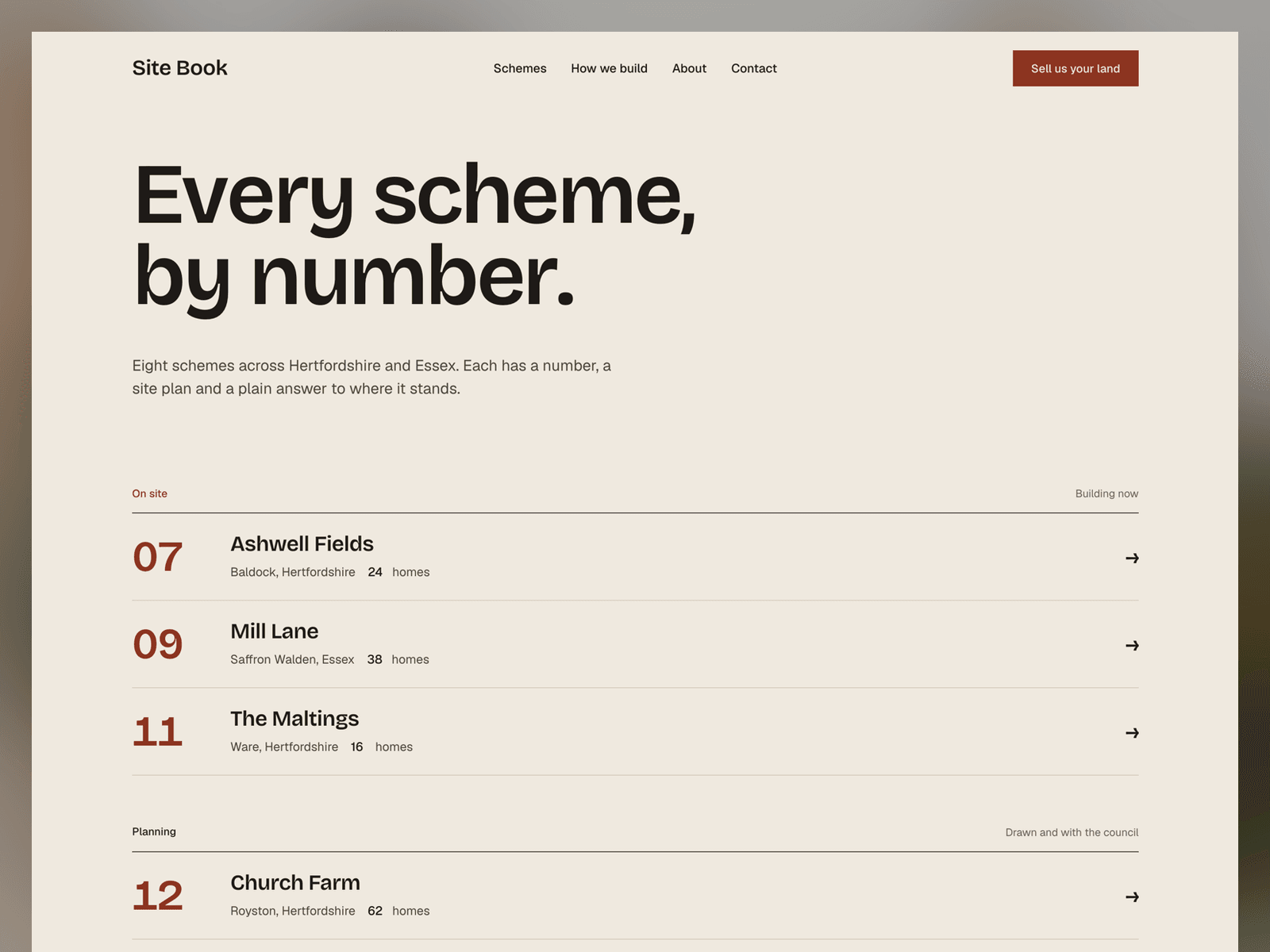Viewport: 1270px width, 952px height.
Task: Click the 38 homes count
Action: click(x=398, y=659)
